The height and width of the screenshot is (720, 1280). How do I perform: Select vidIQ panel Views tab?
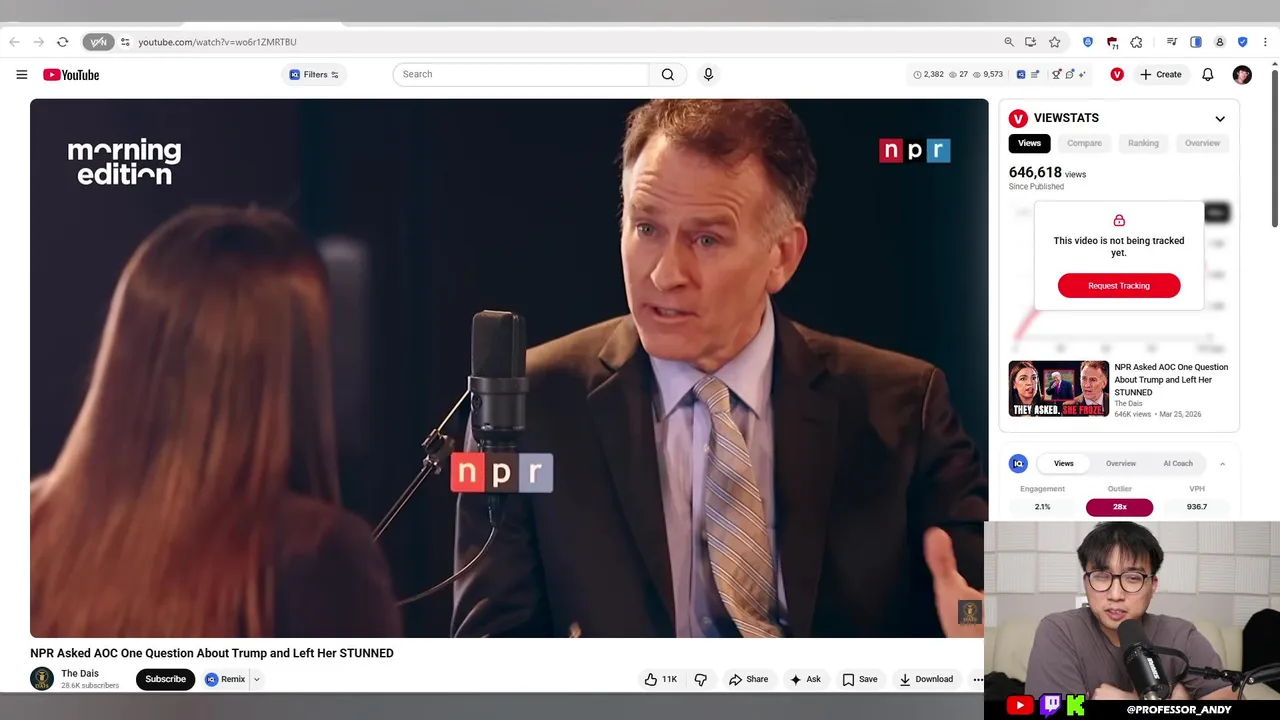(1064, 464)
